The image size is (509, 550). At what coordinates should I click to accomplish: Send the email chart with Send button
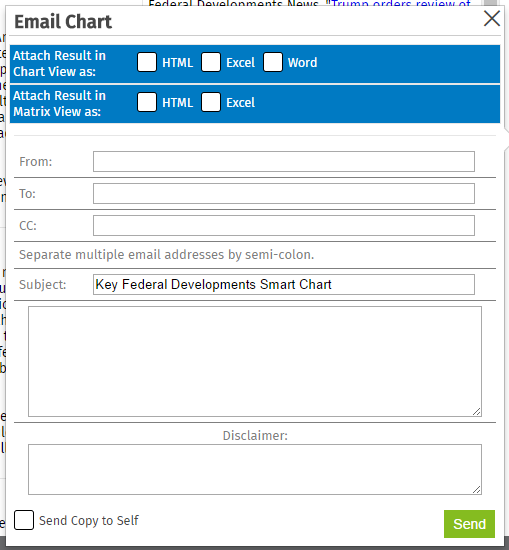tap(469, 524)
